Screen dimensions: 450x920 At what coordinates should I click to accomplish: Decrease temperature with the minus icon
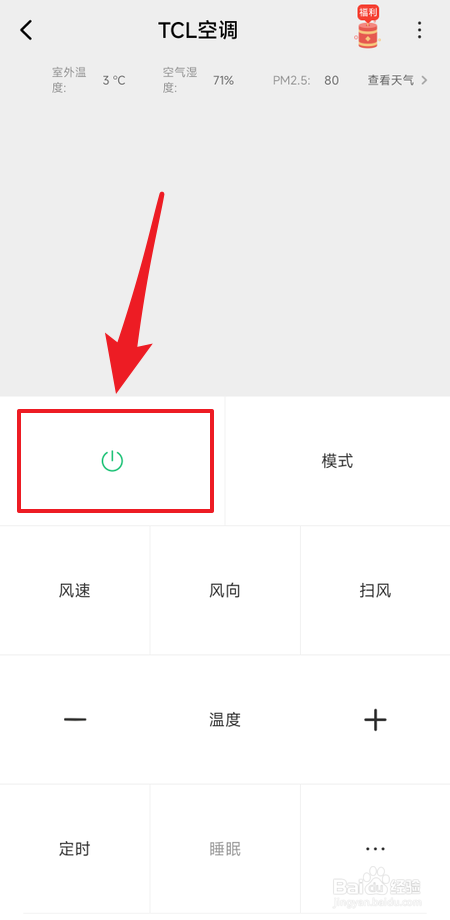[x=75, y=719]
